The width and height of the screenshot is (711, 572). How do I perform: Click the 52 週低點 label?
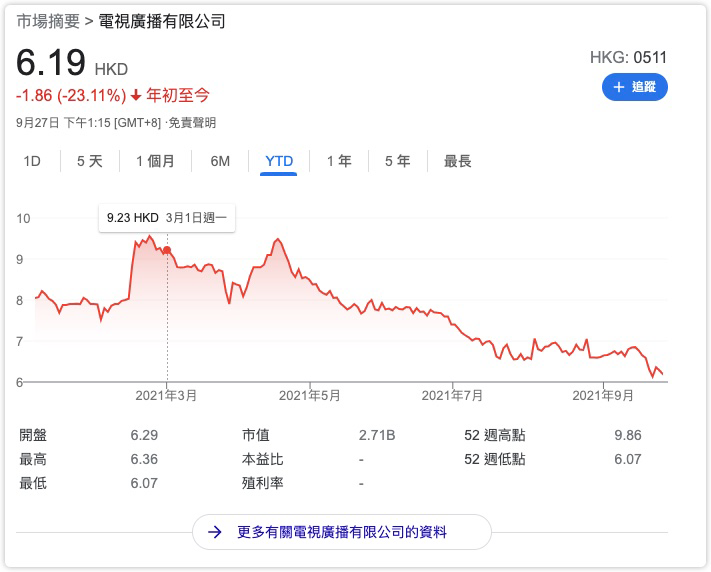495,459
